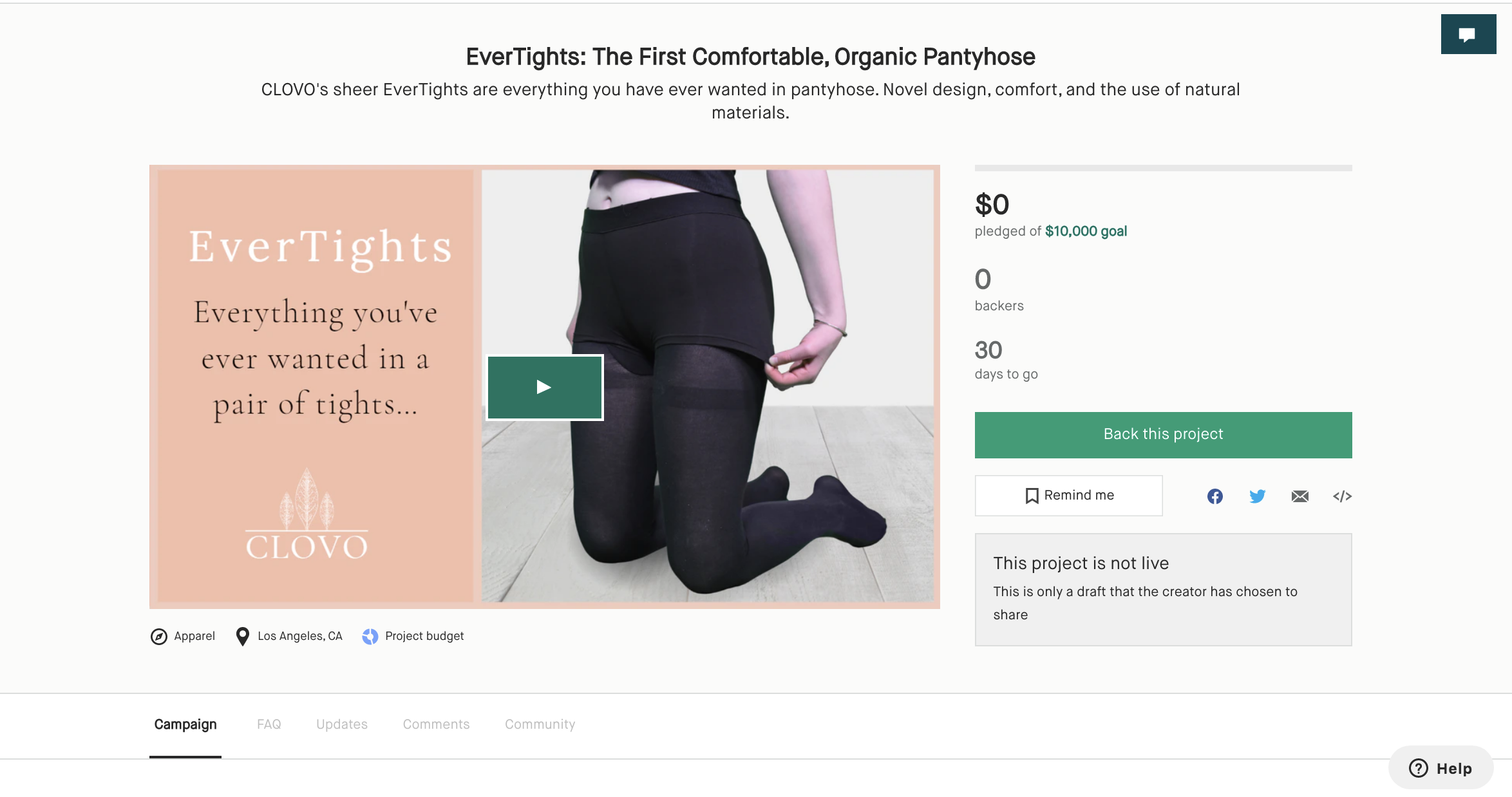Screen dimensions: 1512x797
Task: Click Back this project
Action: pos(1162,434)
